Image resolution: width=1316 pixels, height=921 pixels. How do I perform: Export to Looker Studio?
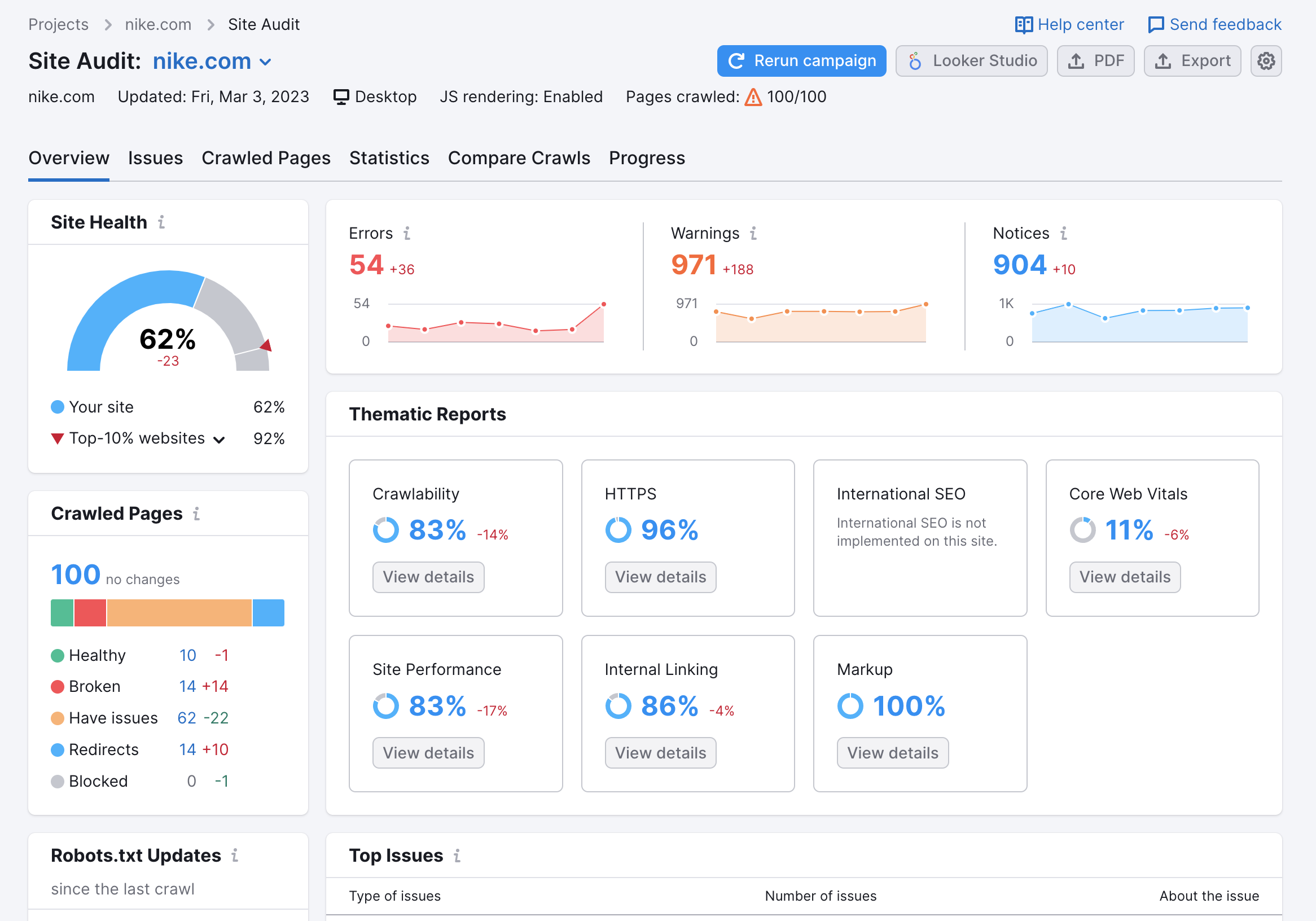pyautogui.click(x=971, y=61)
